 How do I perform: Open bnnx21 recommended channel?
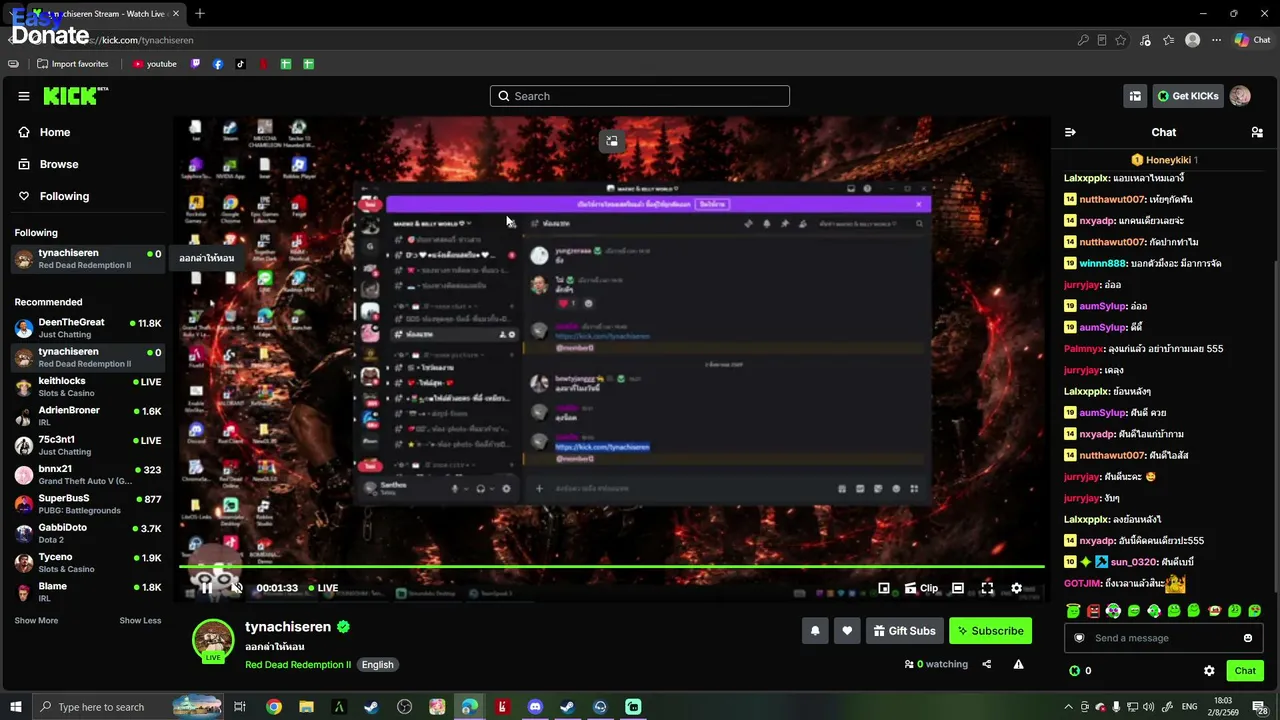(88, 475)
